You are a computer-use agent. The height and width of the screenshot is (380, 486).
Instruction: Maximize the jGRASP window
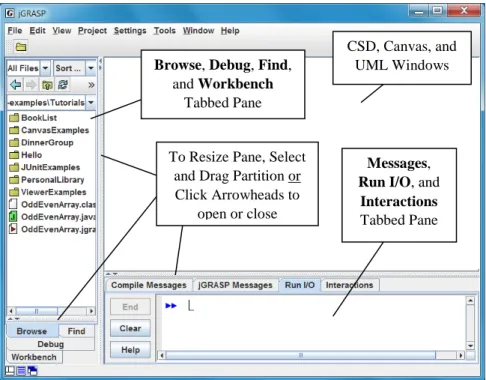click(x=438, y=11)
